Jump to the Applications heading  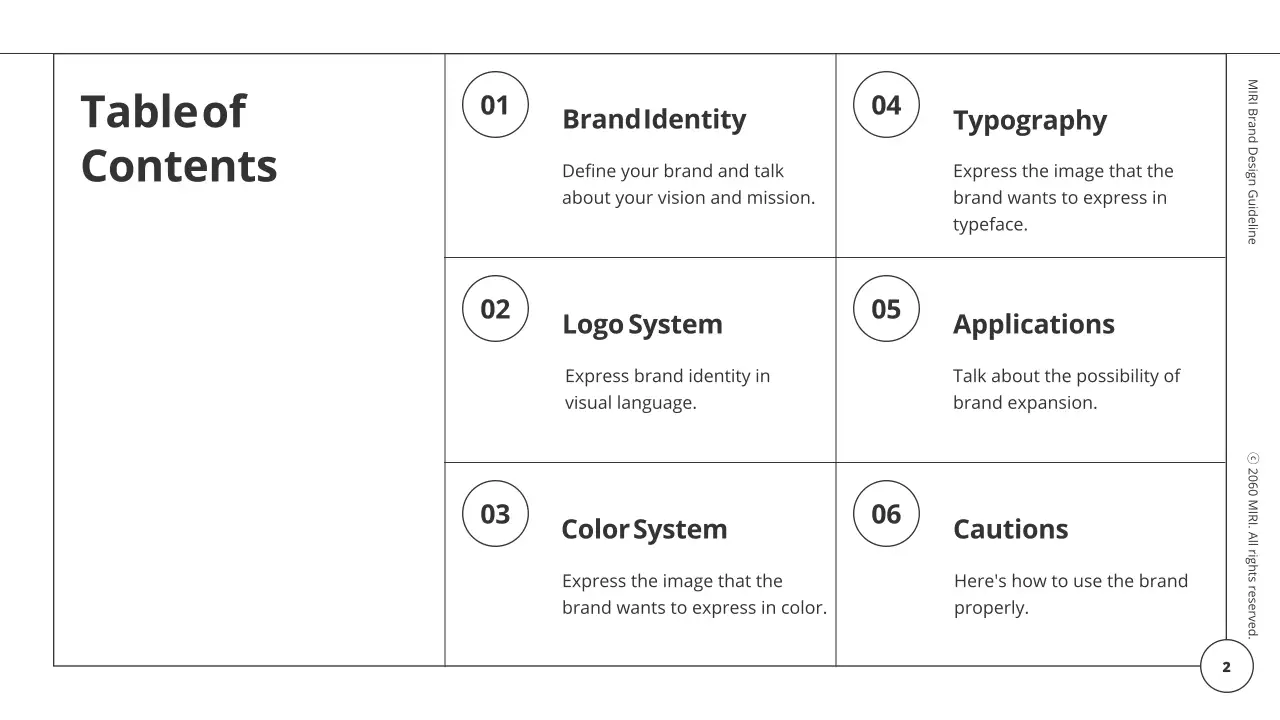[x=1033, y=325]
